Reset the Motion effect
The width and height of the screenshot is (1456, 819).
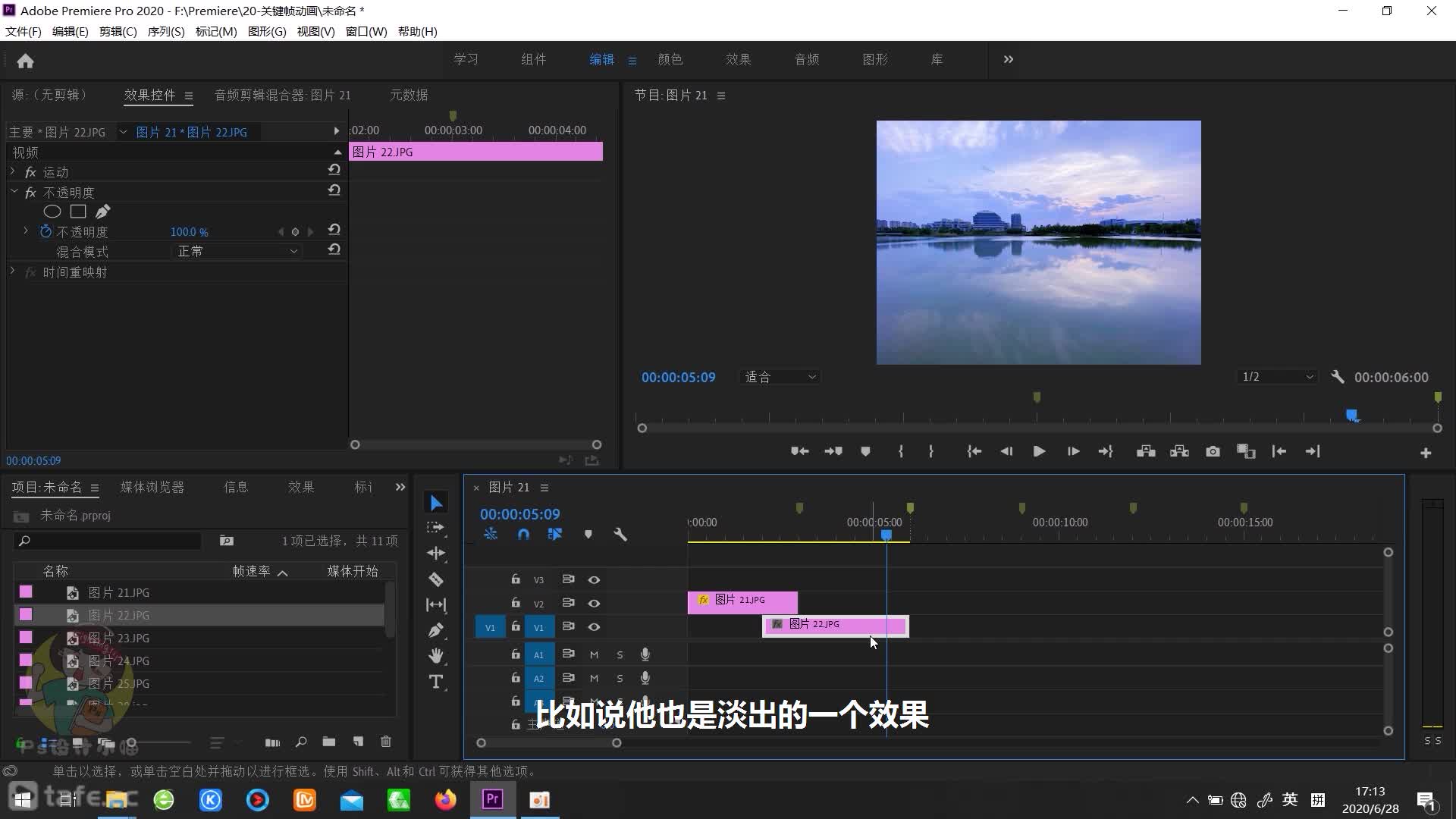tap(334, 171)
